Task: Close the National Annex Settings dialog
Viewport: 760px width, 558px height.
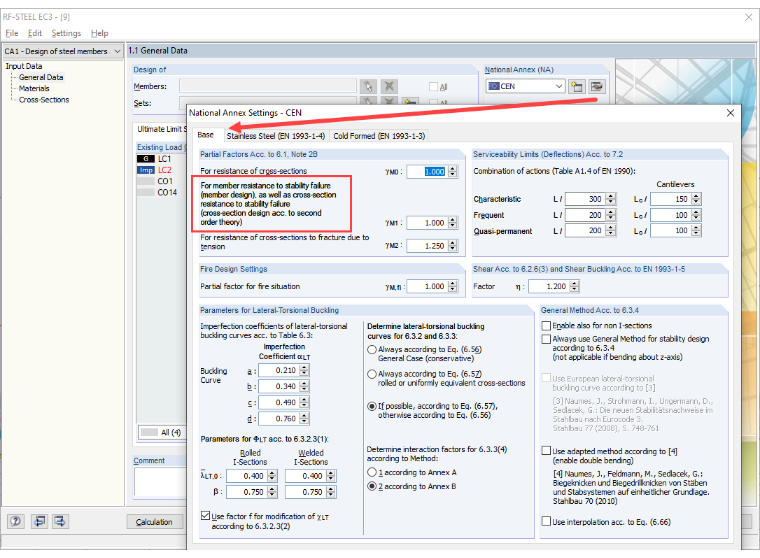Action: tap(730, 113)
